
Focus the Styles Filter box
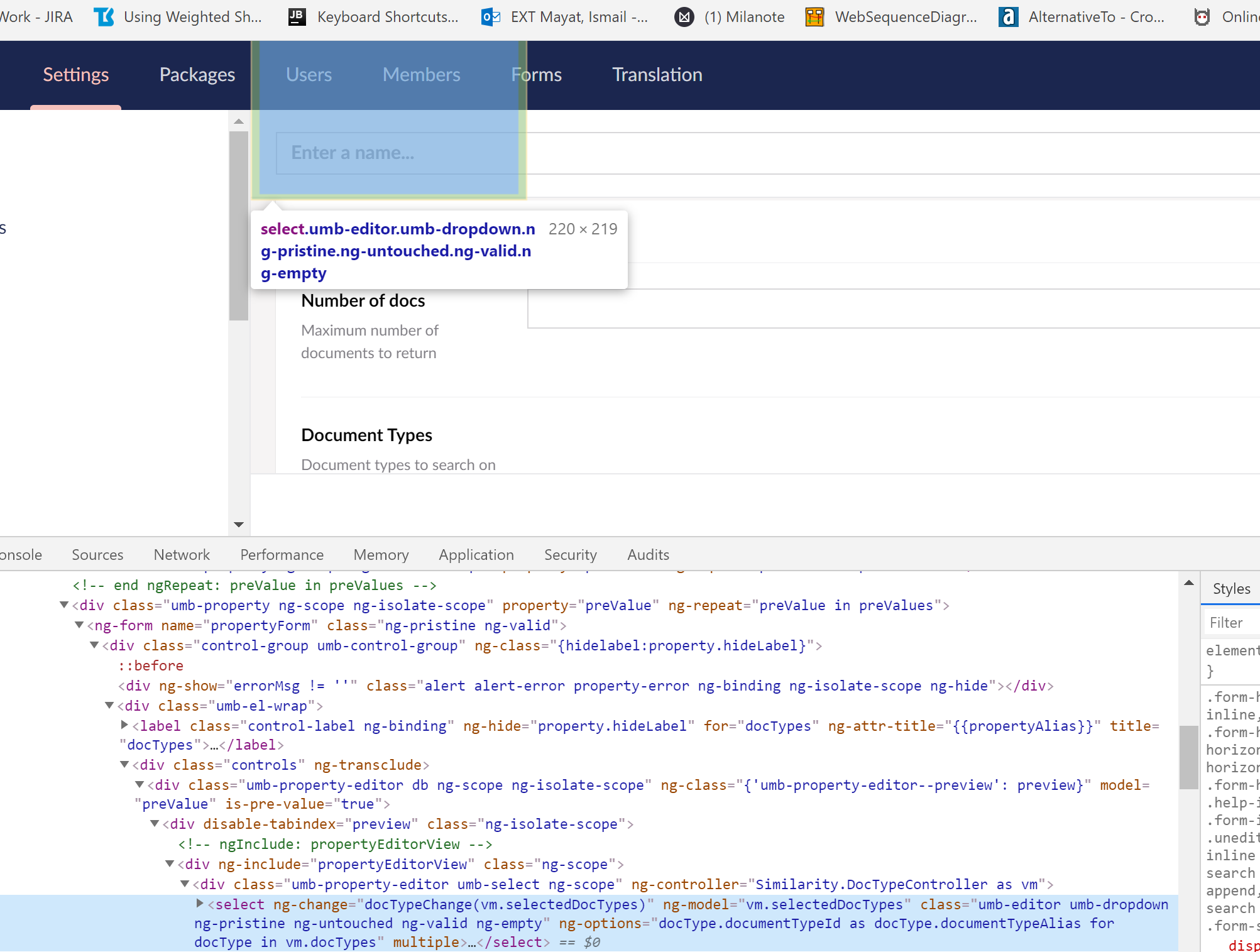click(1232, 623)
